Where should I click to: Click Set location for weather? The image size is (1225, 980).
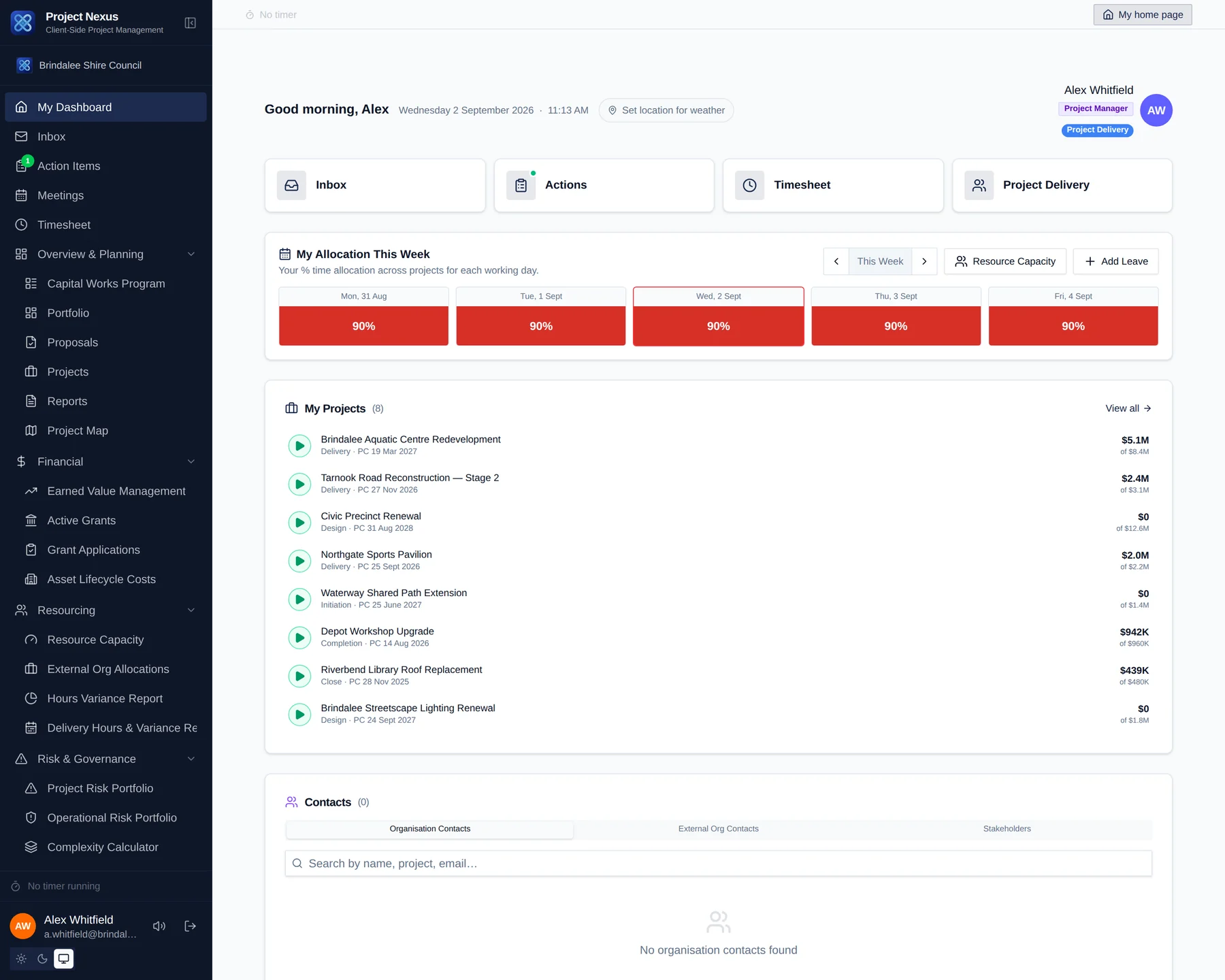[x=666, y=110]
